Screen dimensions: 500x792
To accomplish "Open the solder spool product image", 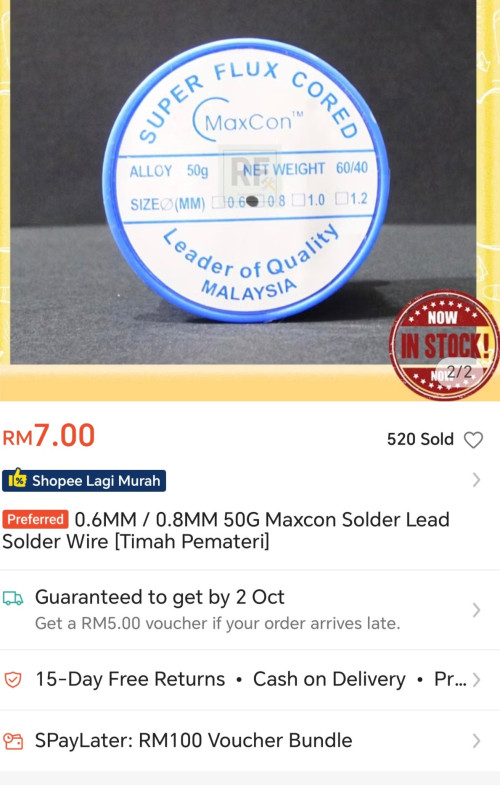I will tap(243, 182).
